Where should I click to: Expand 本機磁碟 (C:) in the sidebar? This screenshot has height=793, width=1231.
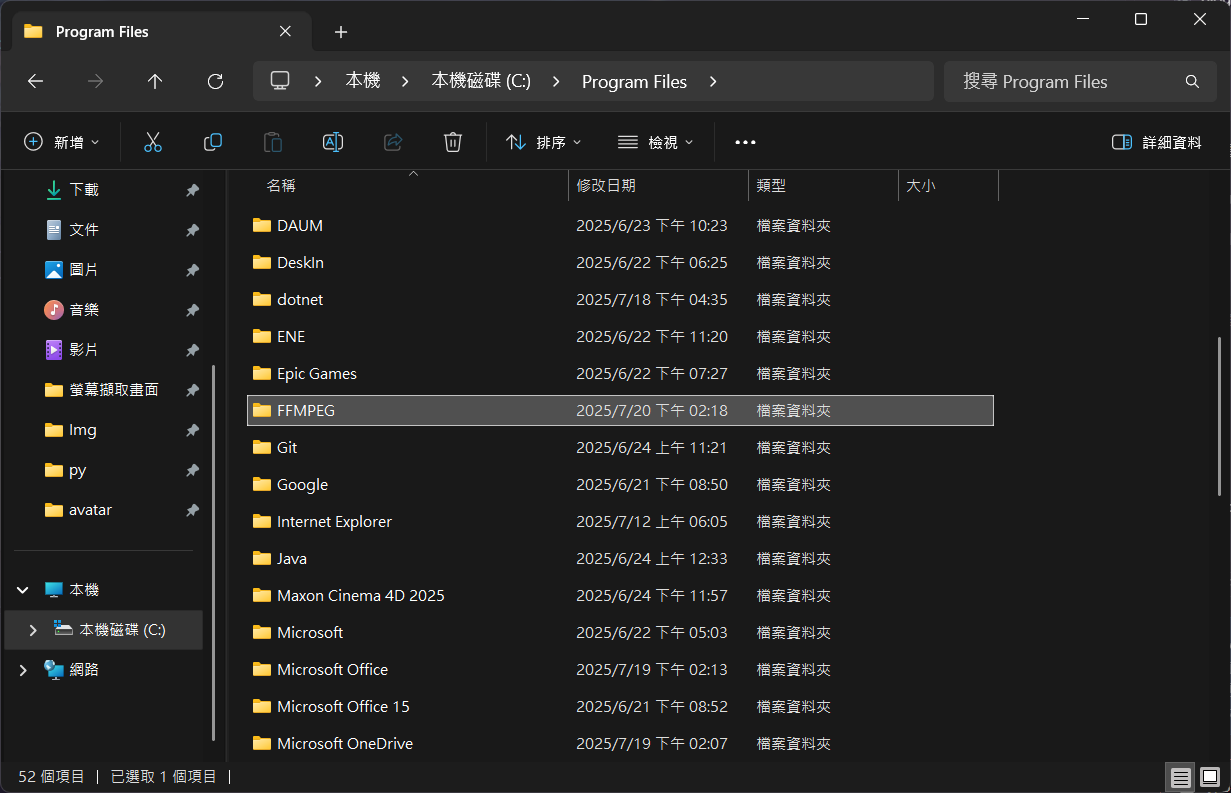pos(32,630)
